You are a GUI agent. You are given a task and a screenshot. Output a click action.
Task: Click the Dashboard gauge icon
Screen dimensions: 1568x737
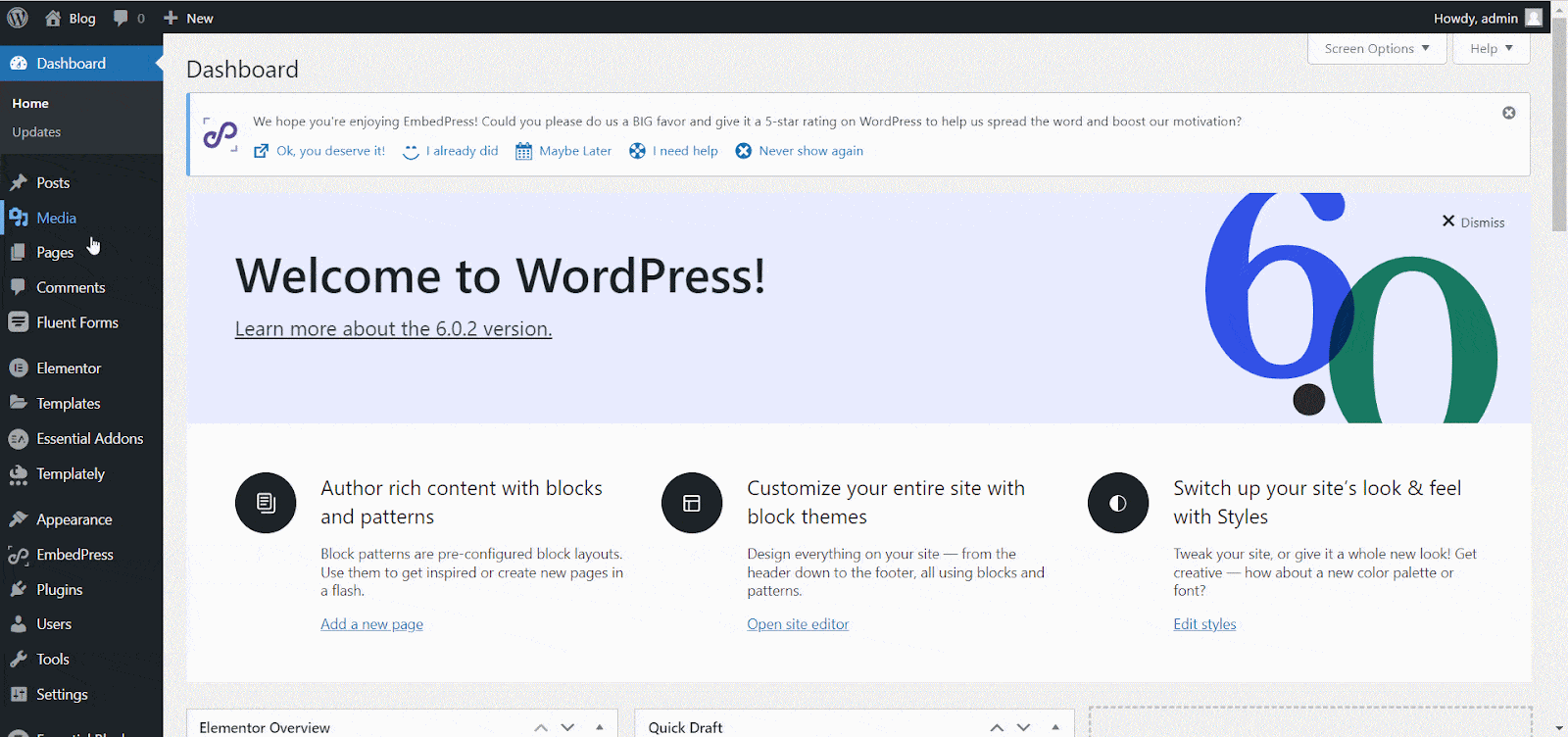(x=19, y=64)
